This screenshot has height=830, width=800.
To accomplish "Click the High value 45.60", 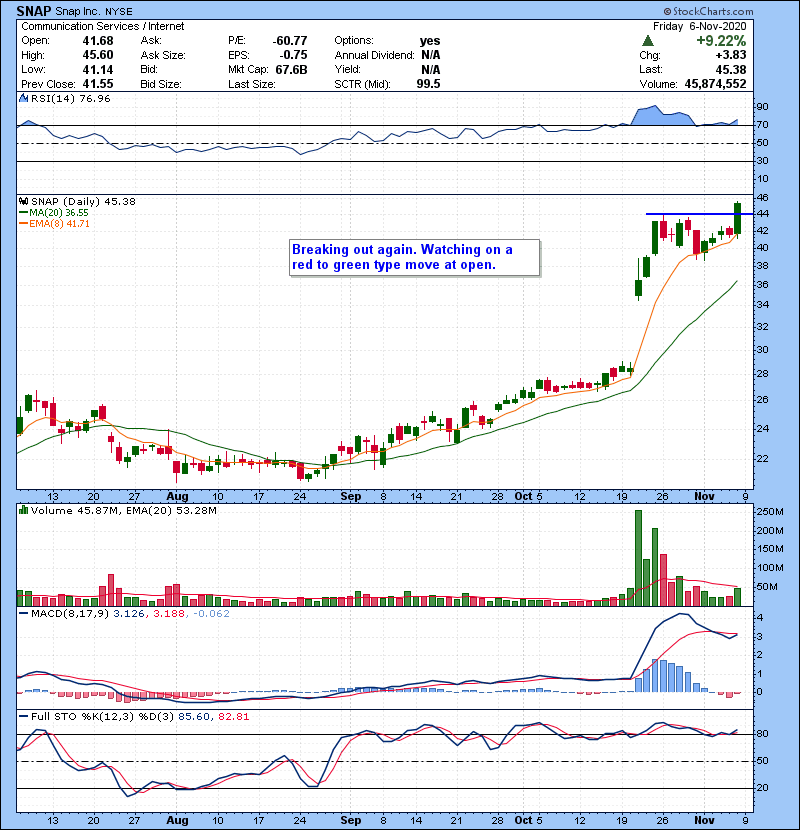I will (x=98, y=55).
